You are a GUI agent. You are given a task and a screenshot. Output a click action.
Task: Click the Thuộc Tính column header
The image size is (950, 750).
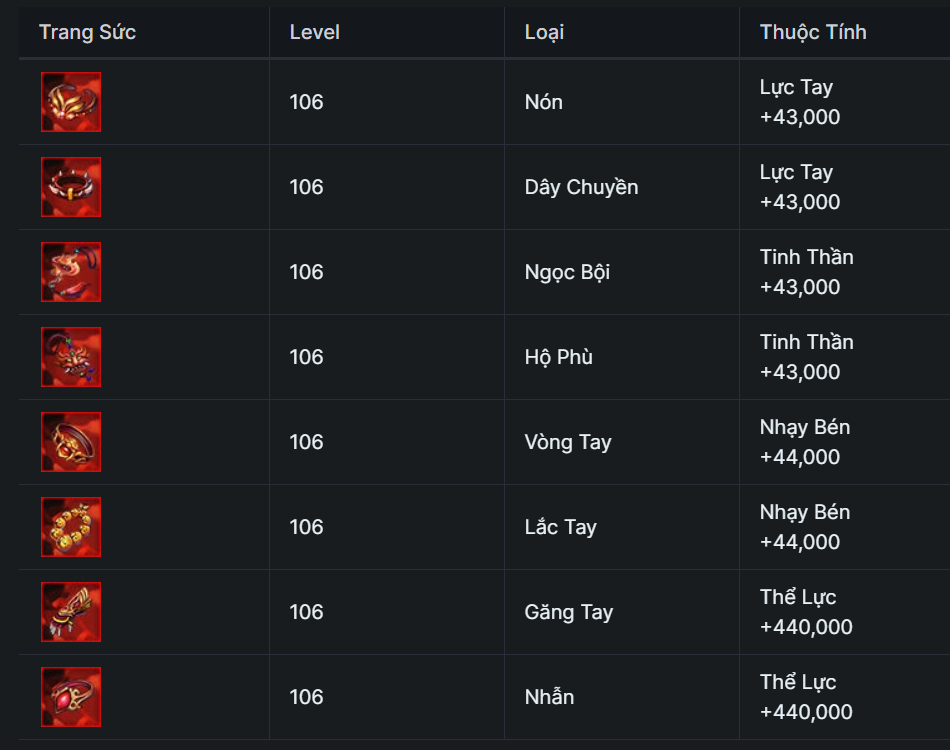pyautogui.click(x=813, y=32)
